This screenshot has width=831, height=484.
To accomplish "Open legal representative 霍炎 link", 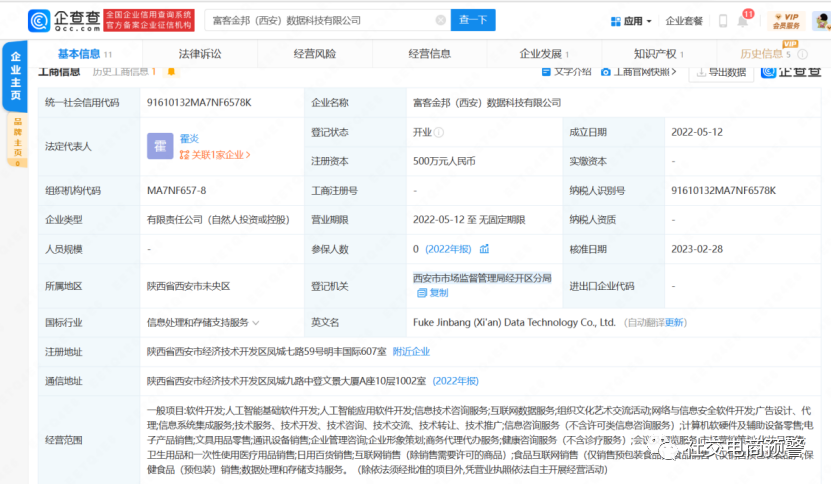I will [x=189, y=139].
